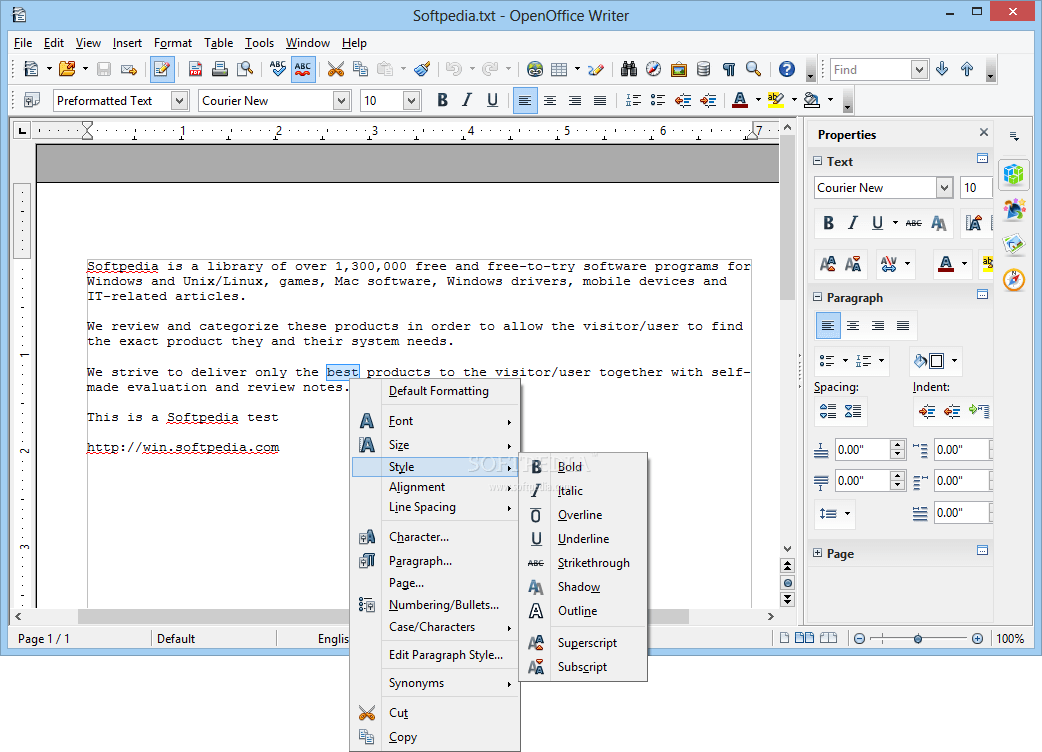1042x752 pixels.
Task: Open the Tools menu
Action: (259, 43)
